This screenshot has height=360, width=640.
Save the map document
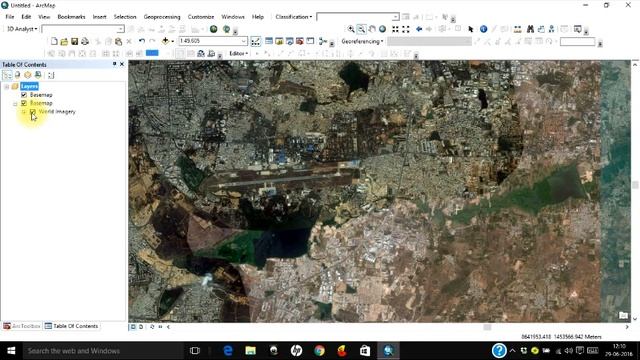point(74,41)
